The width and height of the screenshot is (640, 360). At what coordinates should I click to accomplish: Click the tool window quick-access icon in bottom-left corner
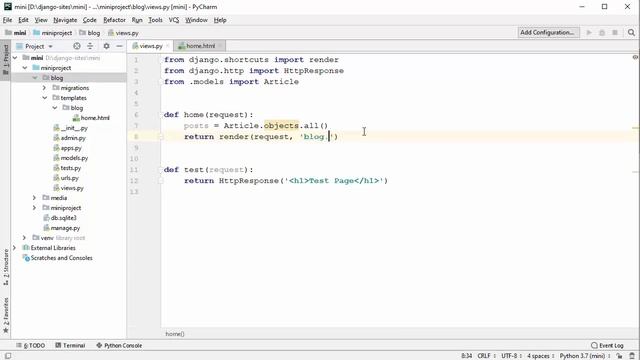coord(7,356)
